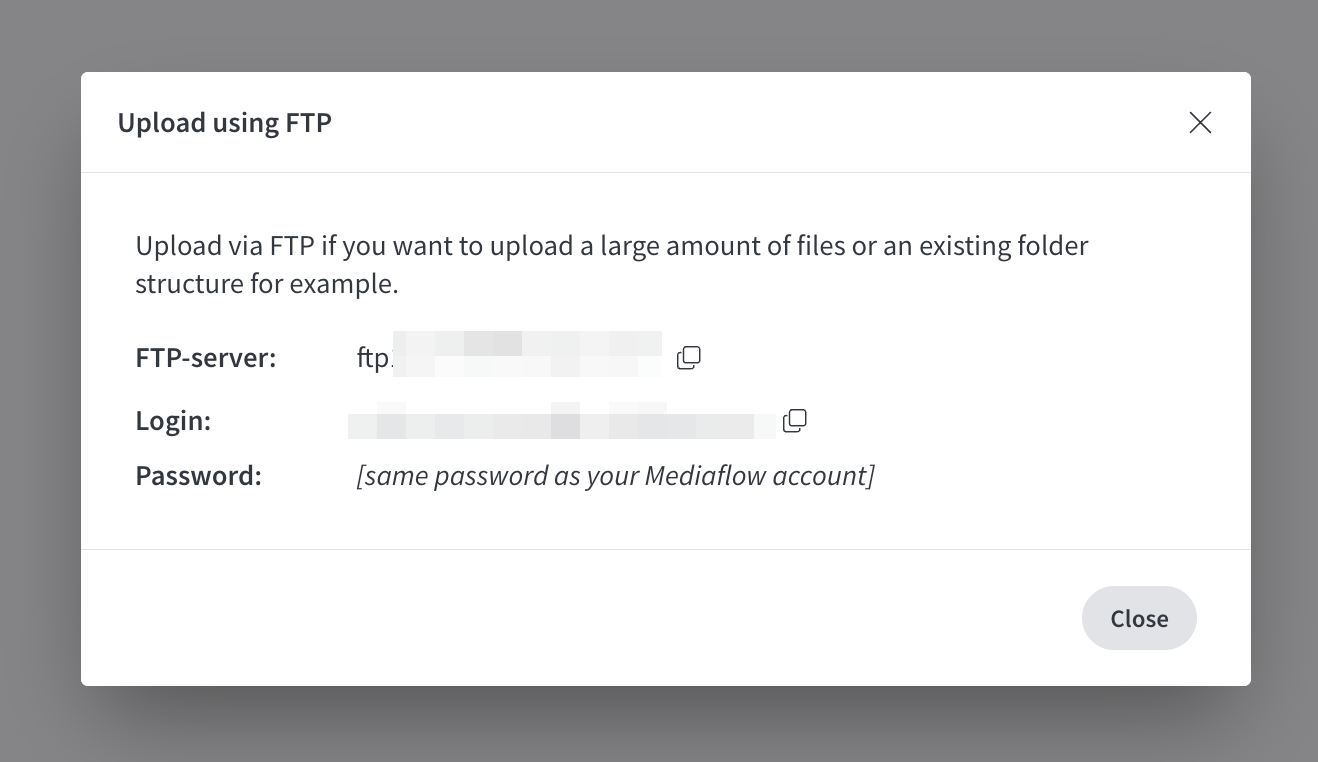Click the "ftp" prefix of server address

point(371,358)
